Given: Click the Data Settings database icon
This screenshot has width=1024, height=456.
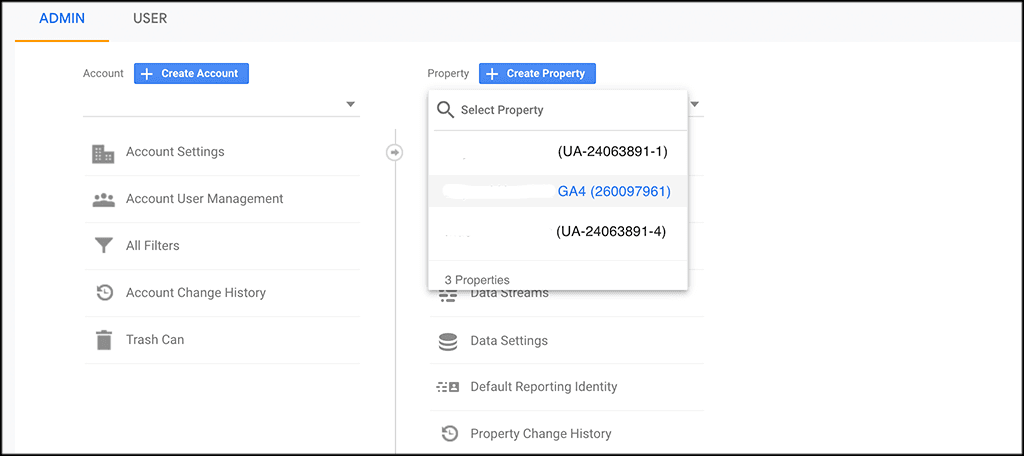Looking at the screenshot, I should pyautogui.click(x=448, y=341).
